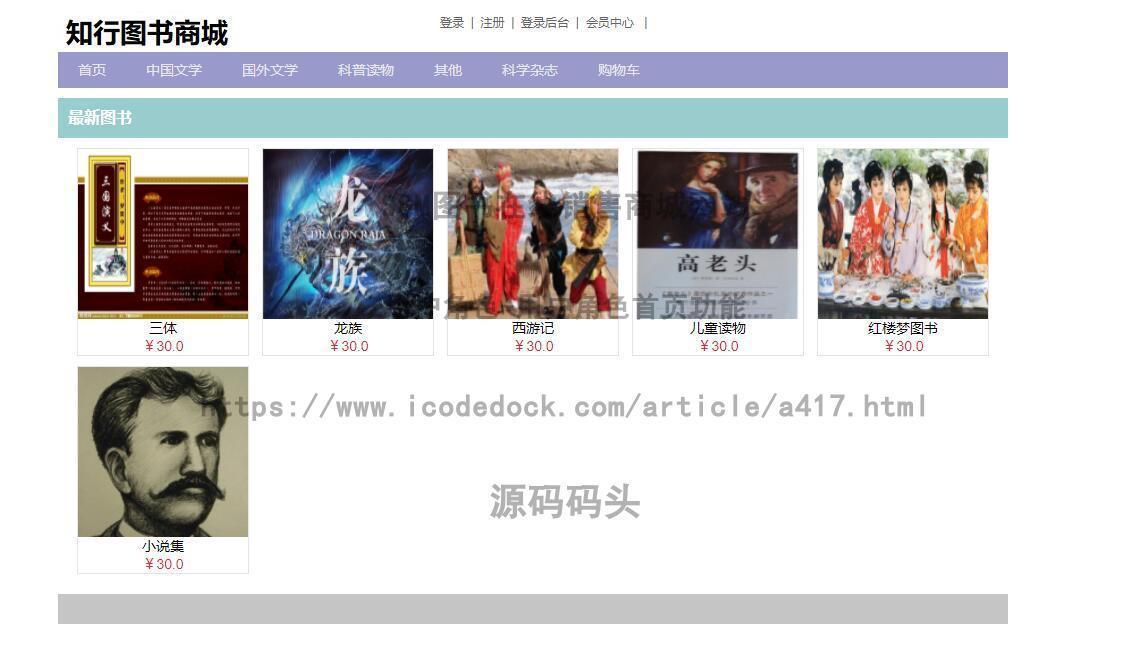The image size is (1131, 652).
Task: Open the 其他 category
Action: (x=448, y=70)
